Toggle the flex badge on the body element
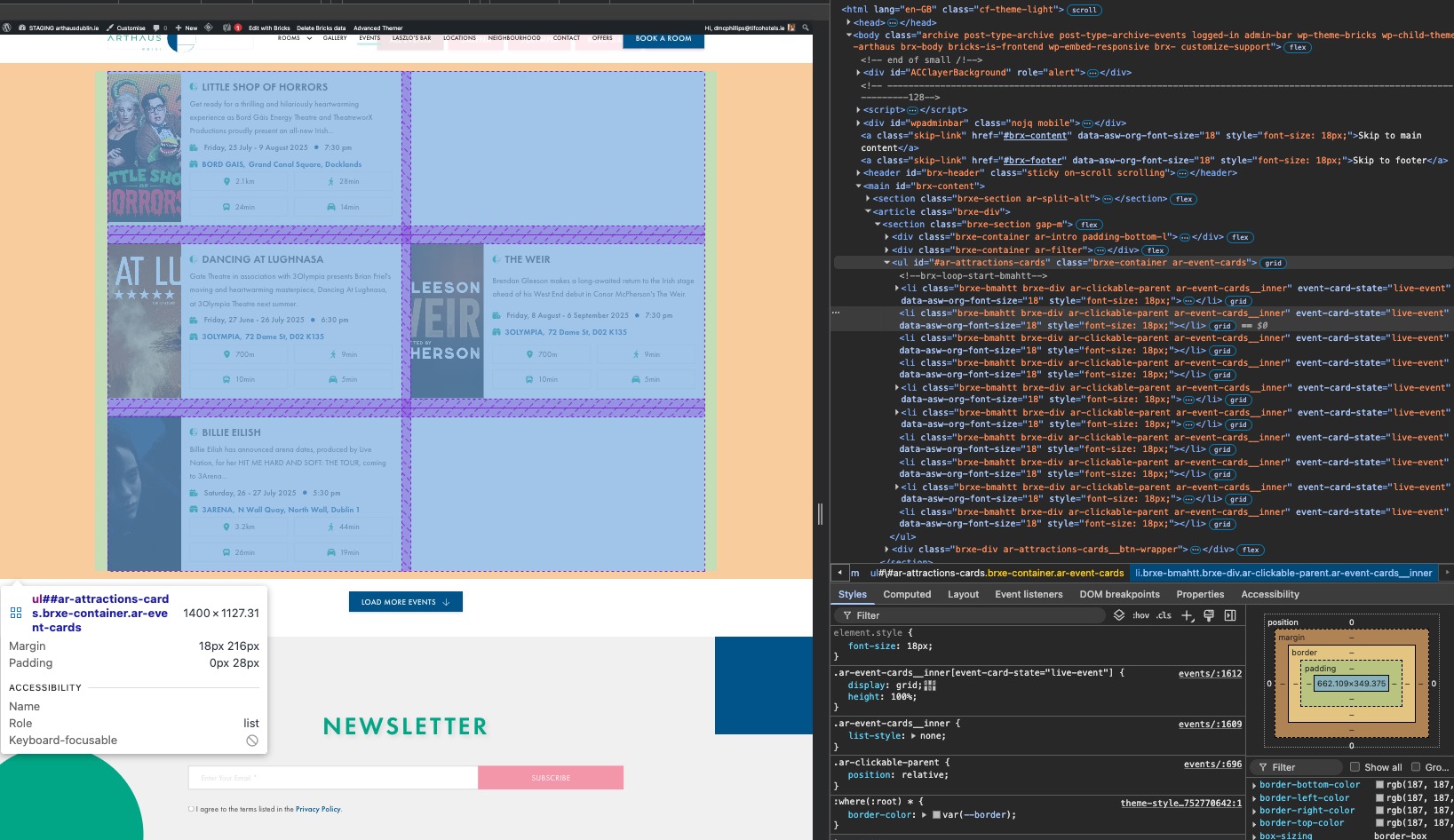1454x840 pixels. (x=1298, y=47)
